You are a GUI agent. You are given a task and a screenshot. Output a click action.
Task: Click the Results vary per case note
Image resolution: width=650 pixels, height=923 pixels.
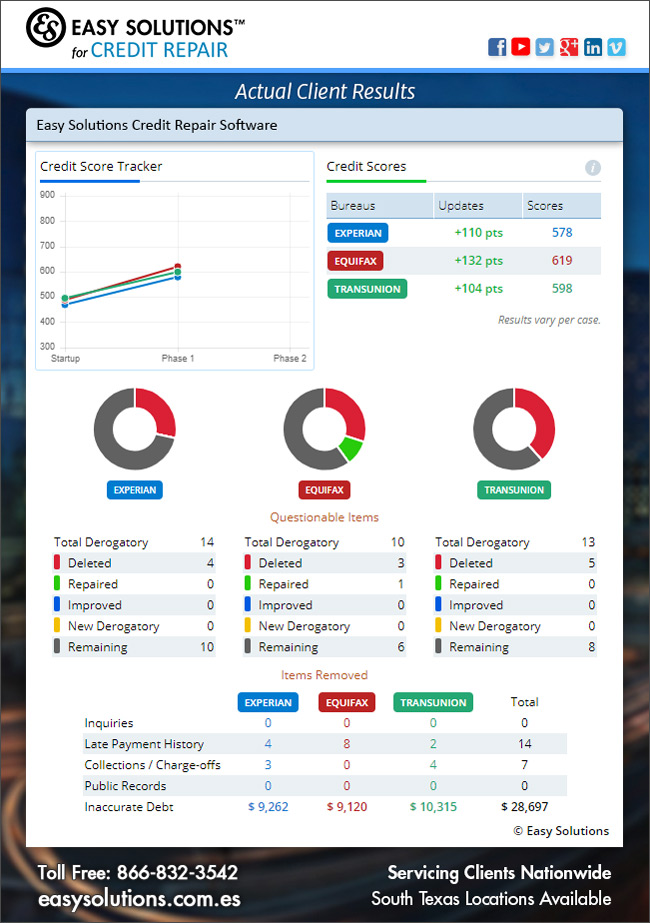549,320
